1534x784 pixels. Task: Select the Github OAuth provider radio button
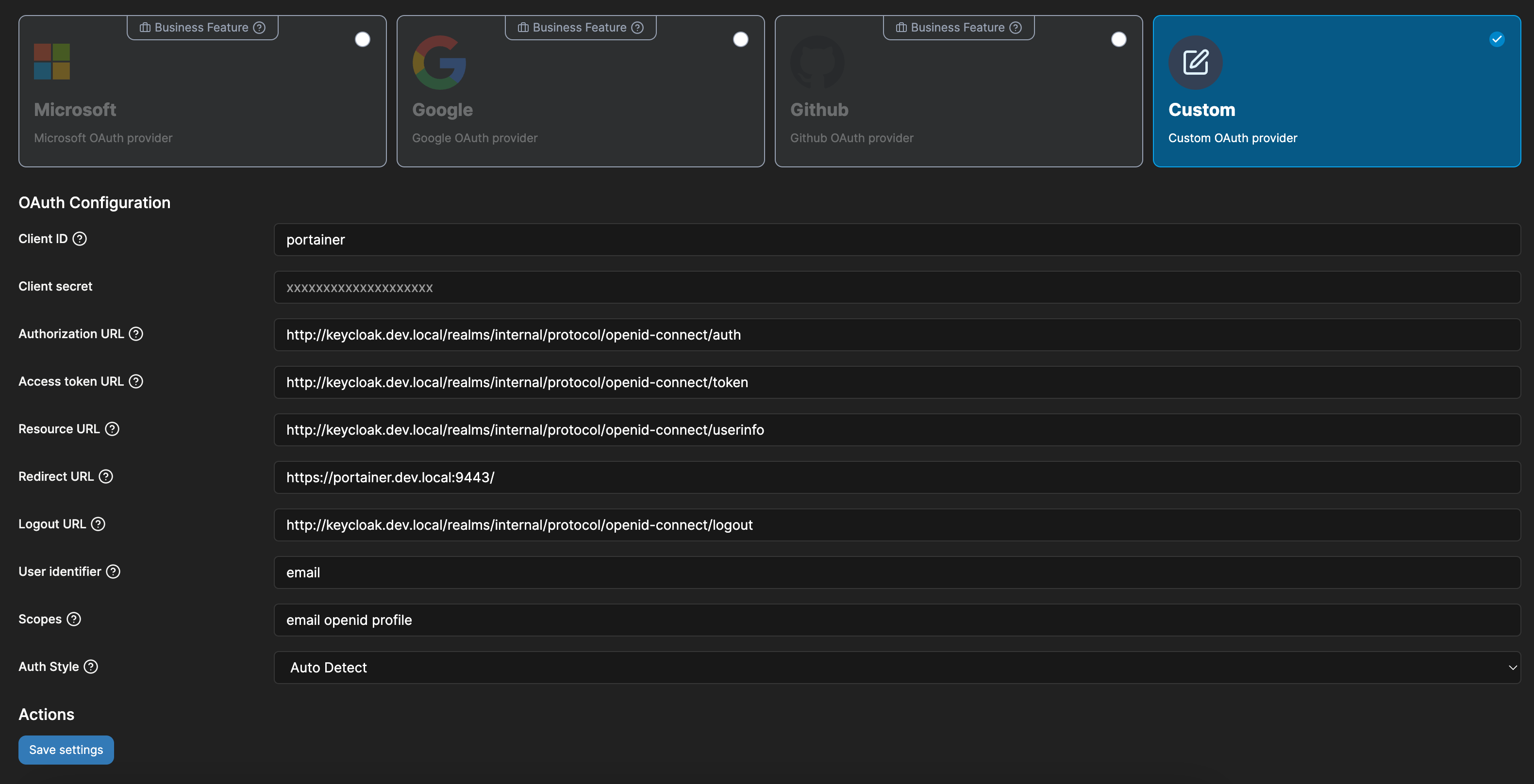point(1119,39)
